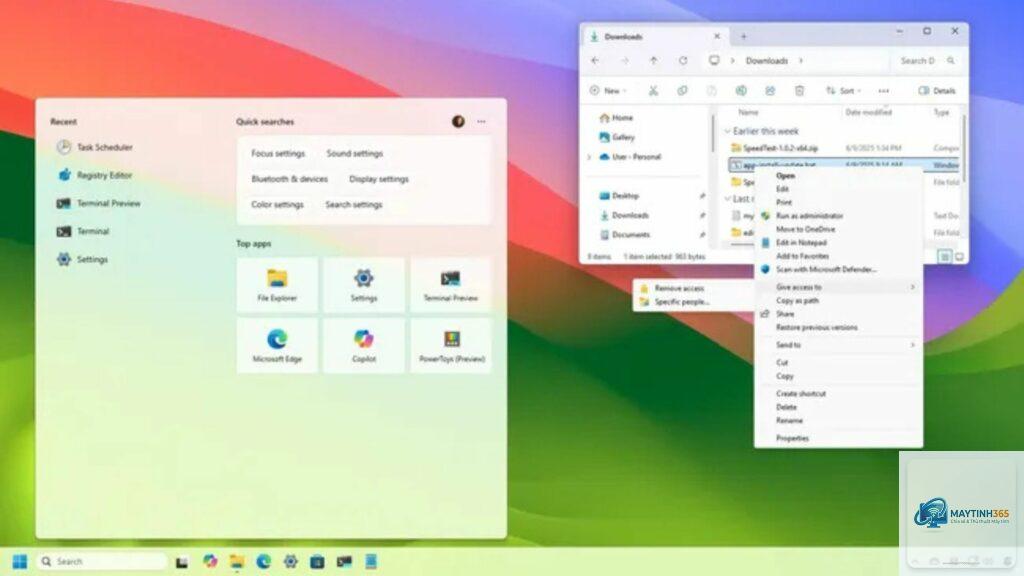
Task: Click the Rename icon in Explorer toolbar
Action: tap(741, 91)
